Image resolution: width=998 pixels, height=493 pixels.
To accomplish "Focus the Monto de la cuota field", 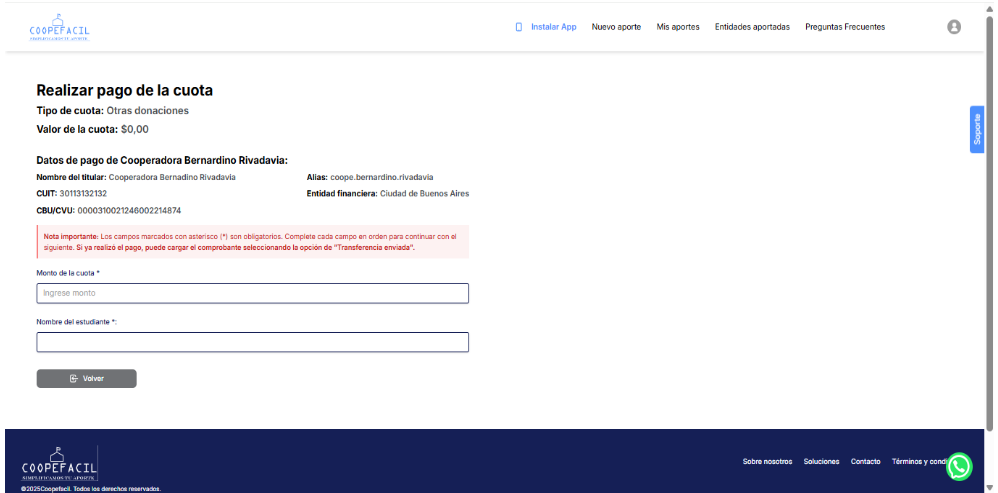I will pyautogui.click(x=252, y=293).
